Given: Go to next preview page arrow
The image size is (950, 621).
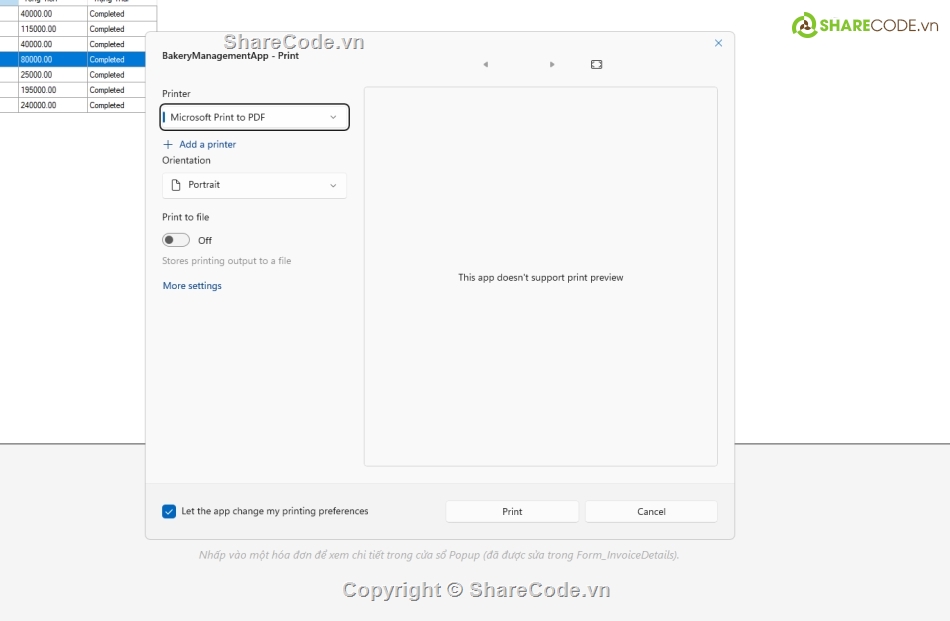Looking at the screenshot, I should click(x=552, y=65).
